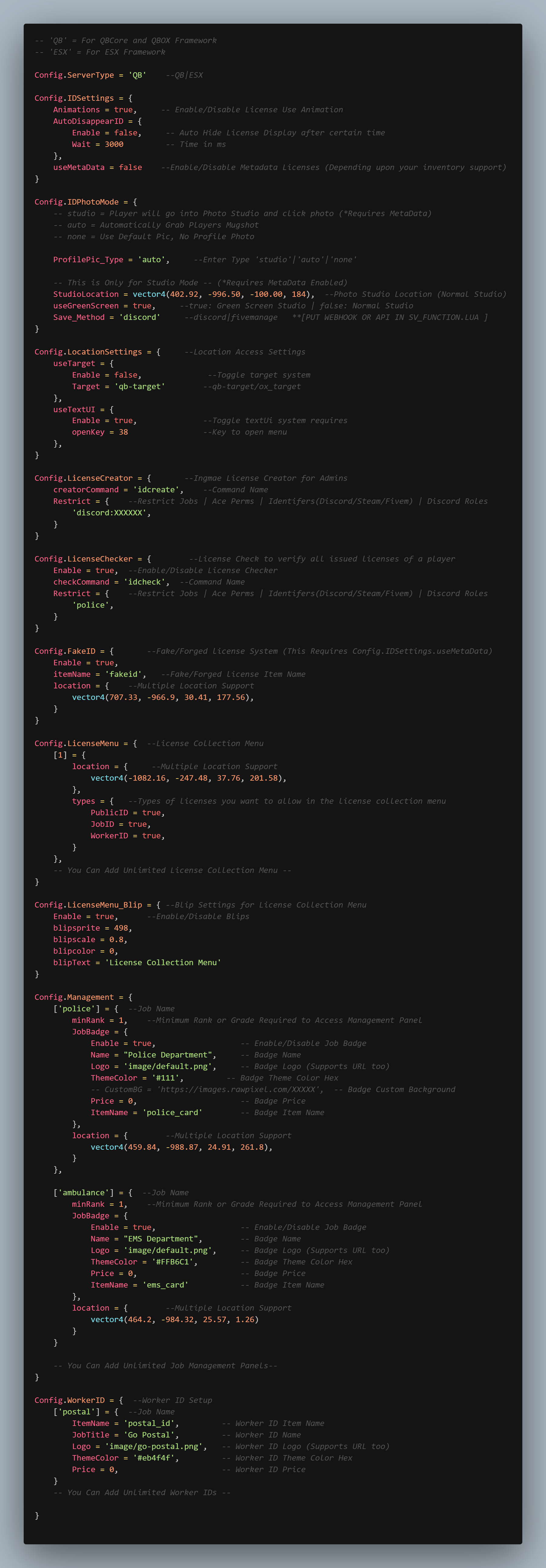Viewport: 546px width, 1568px height.
Task: Click the "Config.FakeID" table name
Action: [x=64, y=652]
